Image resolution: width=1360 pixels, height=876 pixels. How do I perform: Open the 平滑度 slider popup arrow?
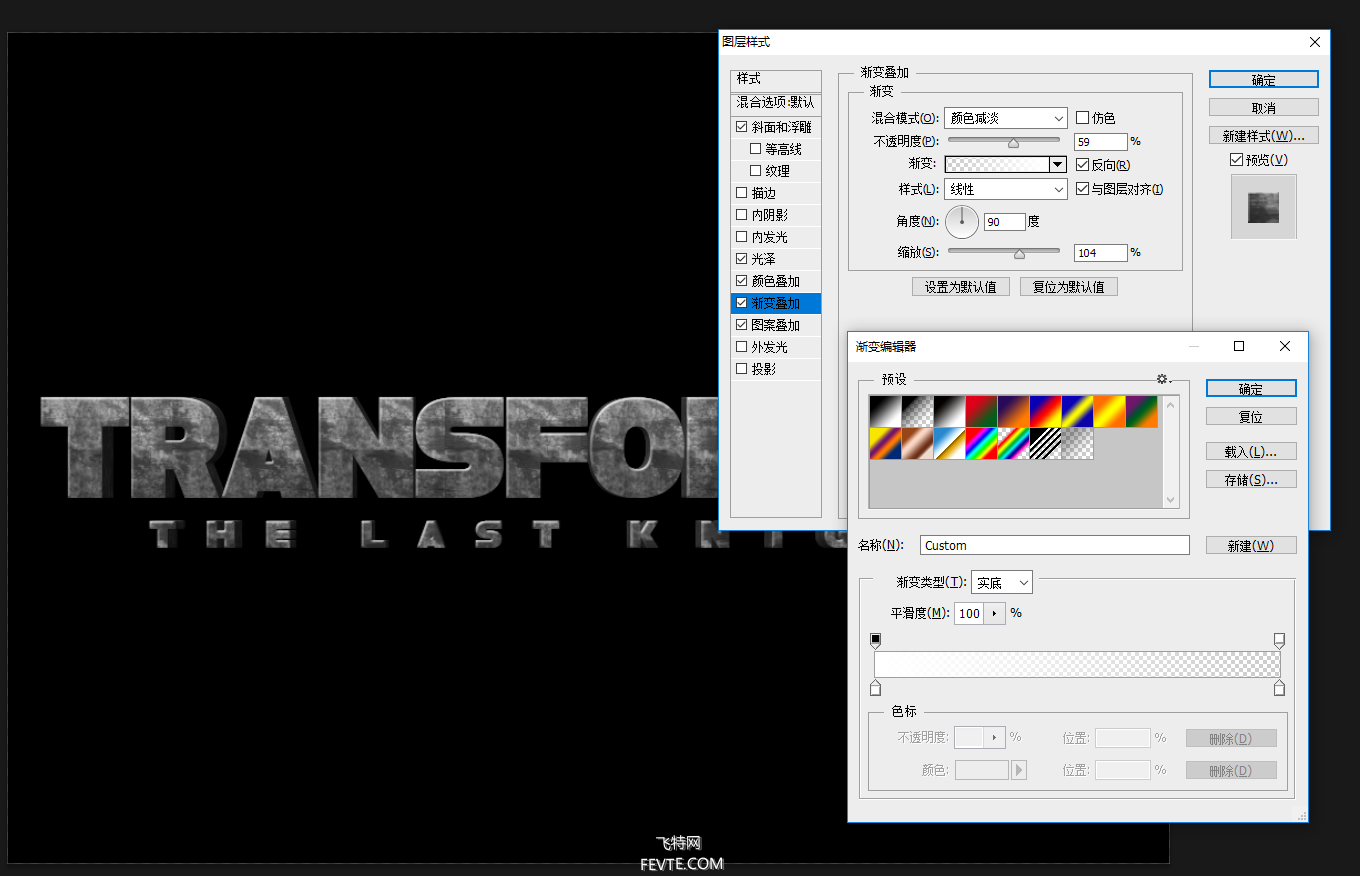(x=995, y=613)
